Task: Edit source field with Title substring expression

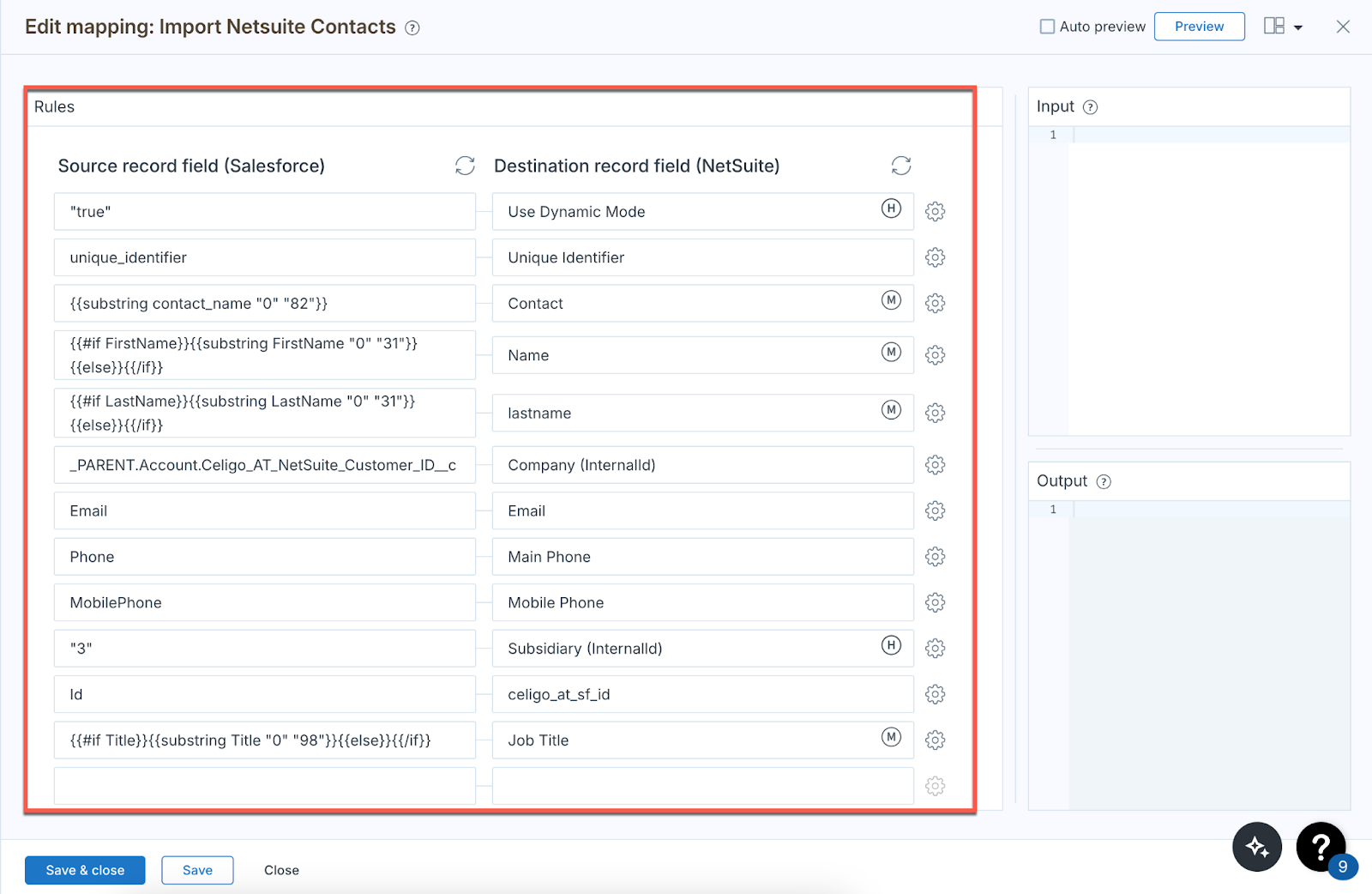Action: pos(264,740)
